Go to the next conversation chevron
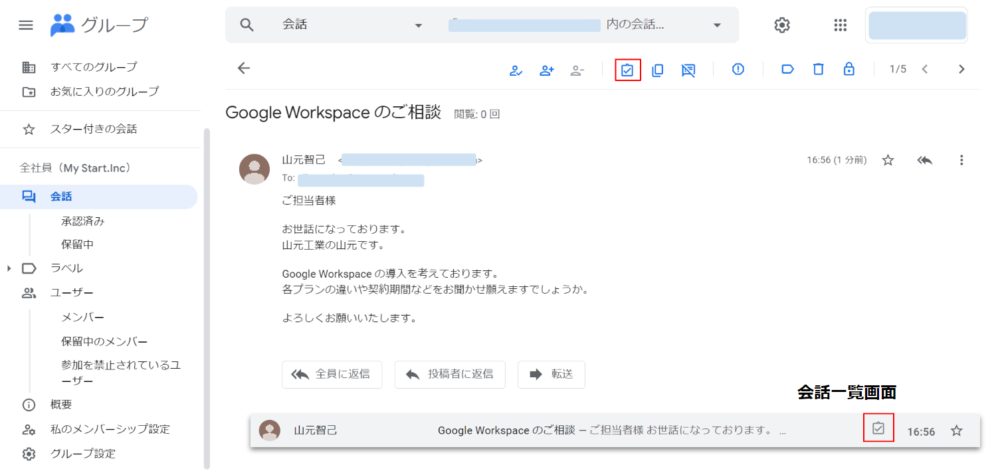 click(962, 69)
